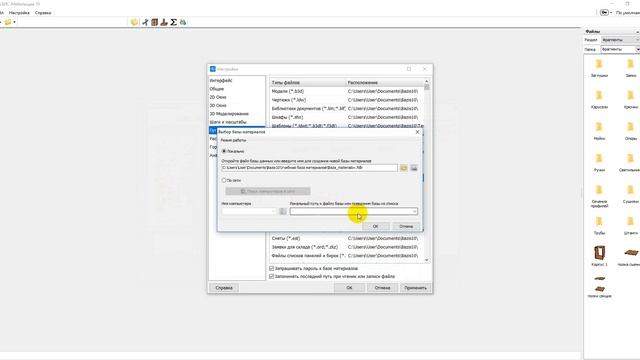Select the Корпус 1 fragment thumbnail
This screenshot has width=640, height=360.
pos(599,256)
